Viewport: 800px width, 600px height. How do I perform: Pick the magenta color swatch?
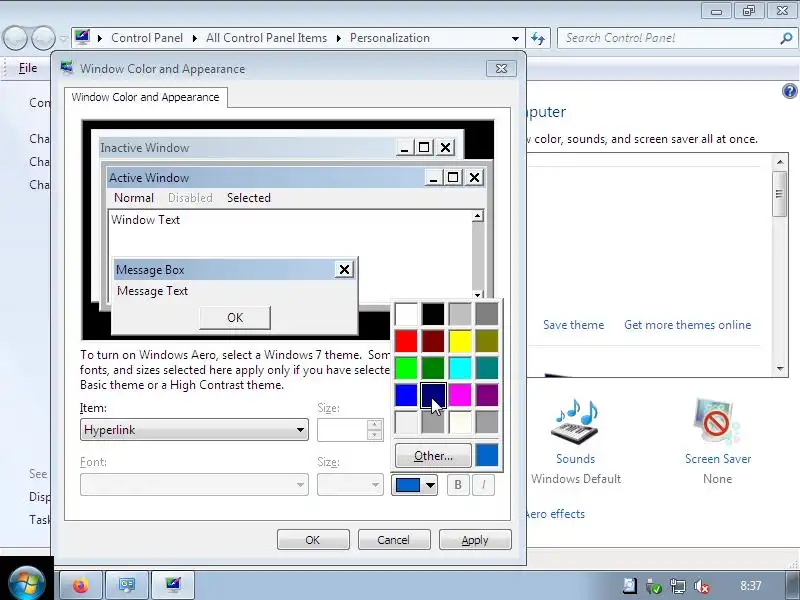click(460, 395)
